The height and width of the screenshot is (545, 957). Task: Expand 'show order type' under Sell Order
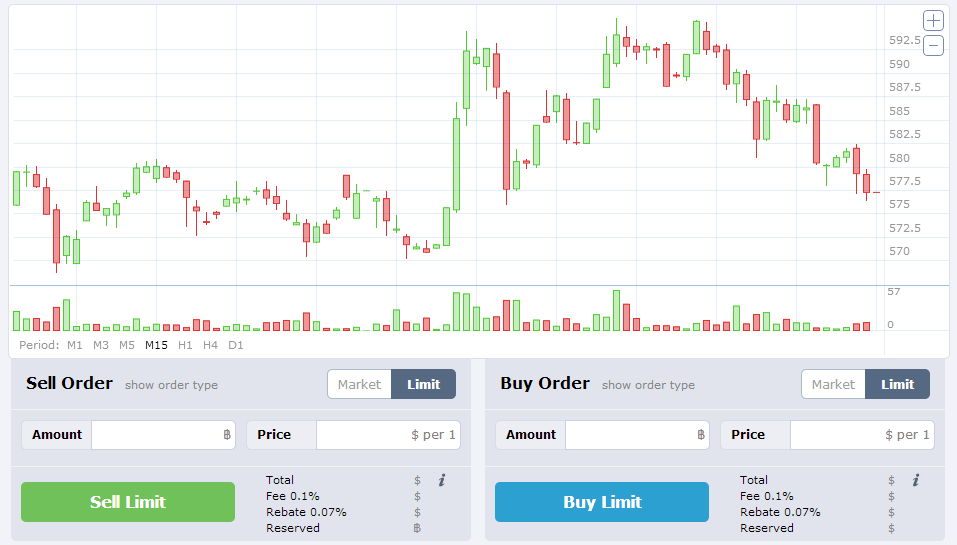(171, 385)
